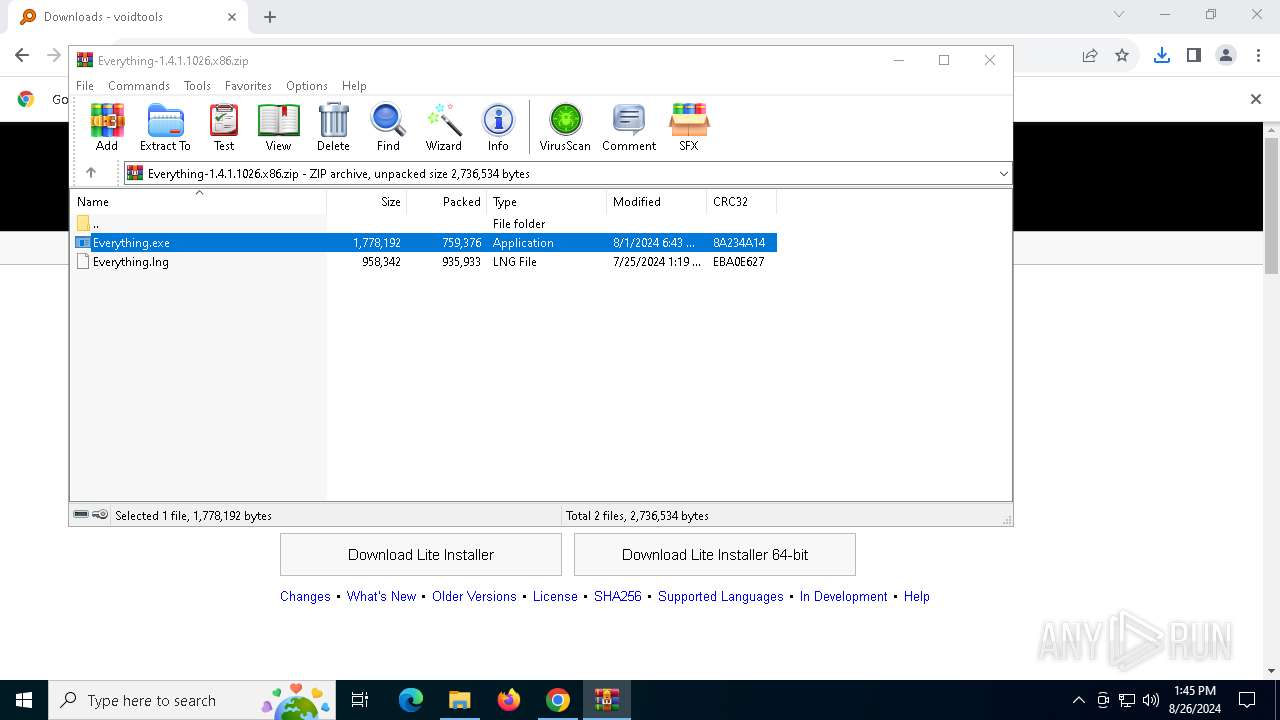Viewport: 1280px width, 720px height.
Task: Go up one folder level arrow
Action: [x=91, y=173]
